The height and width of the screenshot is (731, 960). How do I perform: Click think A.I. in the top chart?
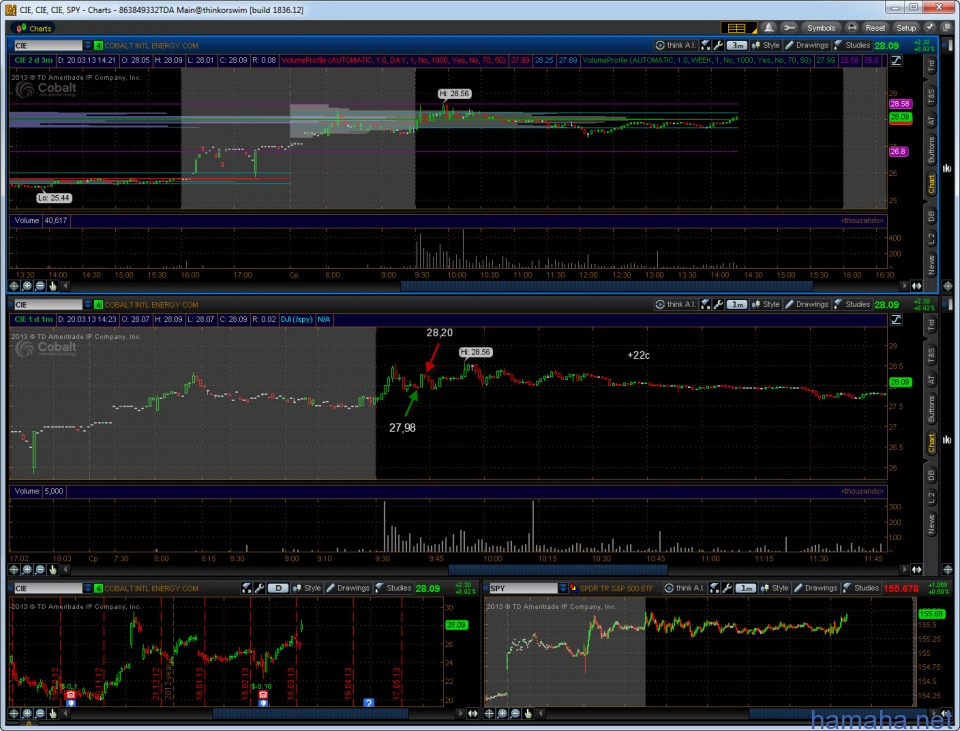[676, 45]
